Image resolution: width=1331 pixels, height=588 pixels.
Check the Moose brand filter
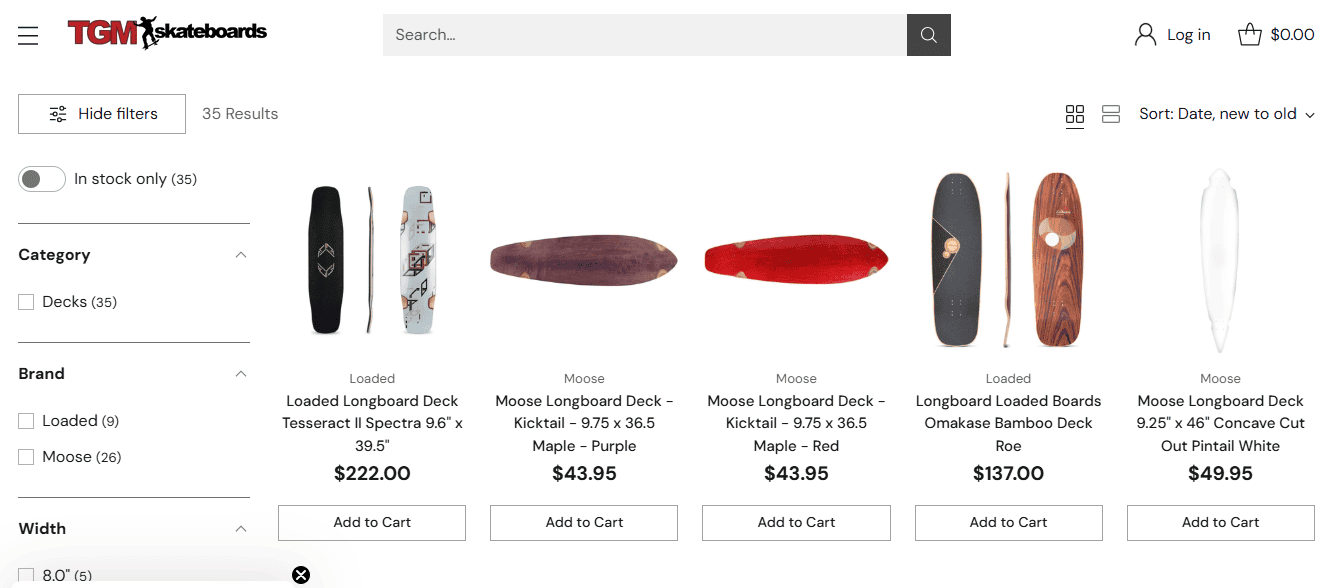pos(25,456)
